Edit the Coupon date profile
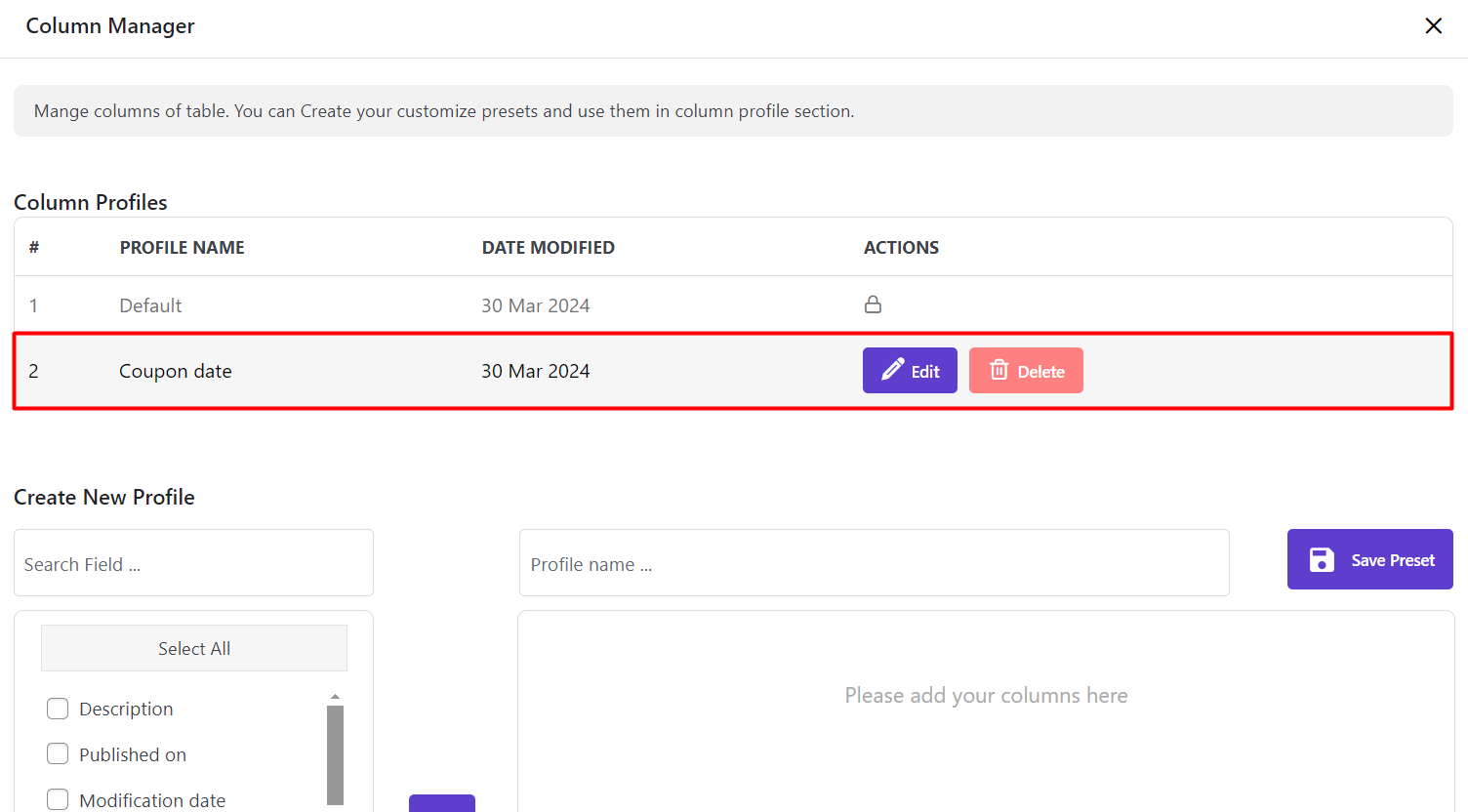The image size is (1468, 812). click(910, 371)
